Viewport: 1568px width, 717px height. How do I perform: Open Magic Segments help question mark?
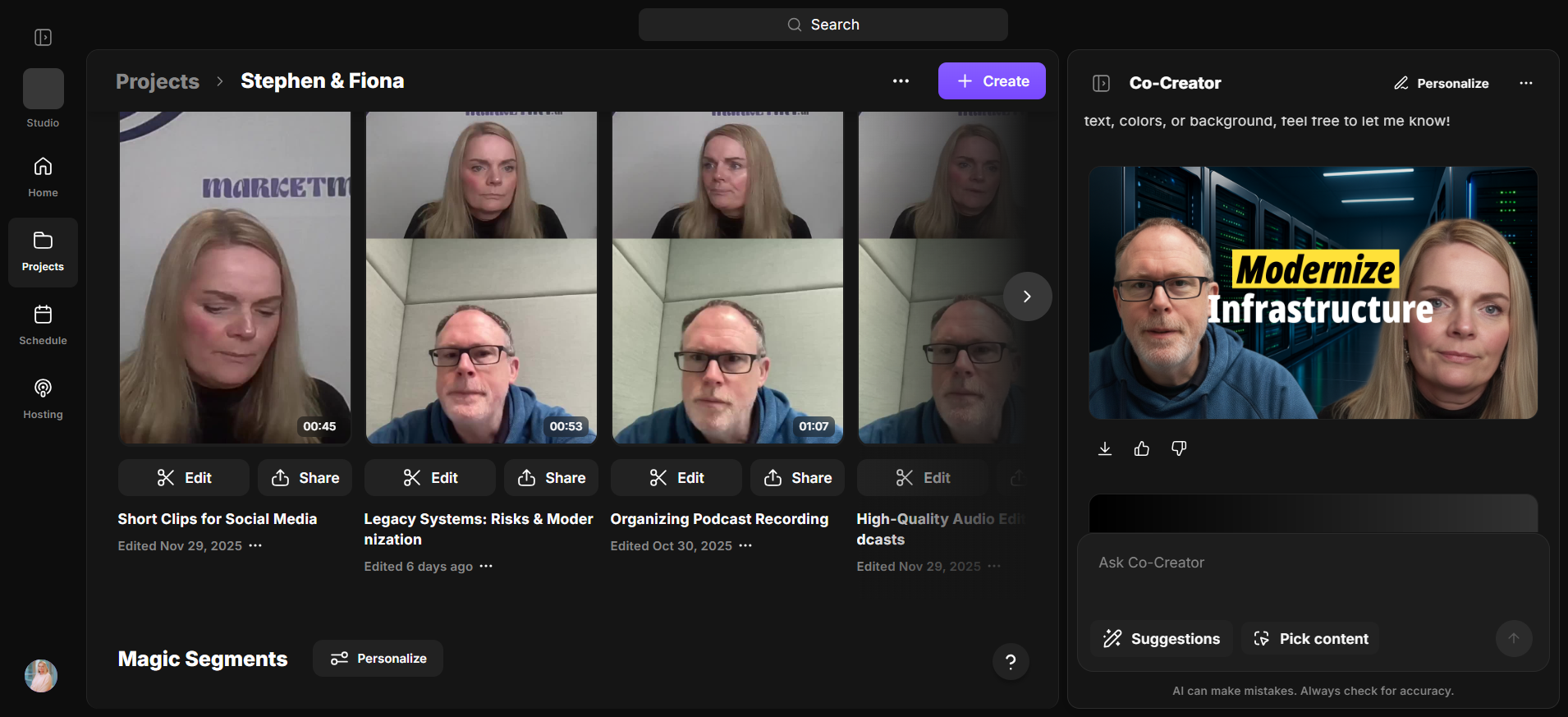[x=1011, y=661]
